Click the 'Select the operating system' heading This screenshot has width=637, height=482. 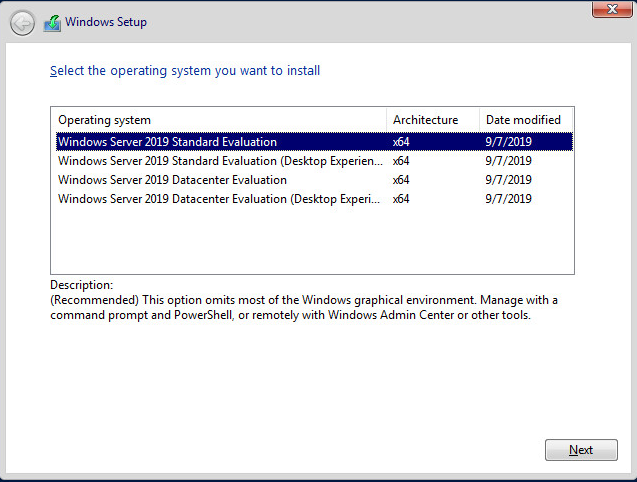coord(185,71)
